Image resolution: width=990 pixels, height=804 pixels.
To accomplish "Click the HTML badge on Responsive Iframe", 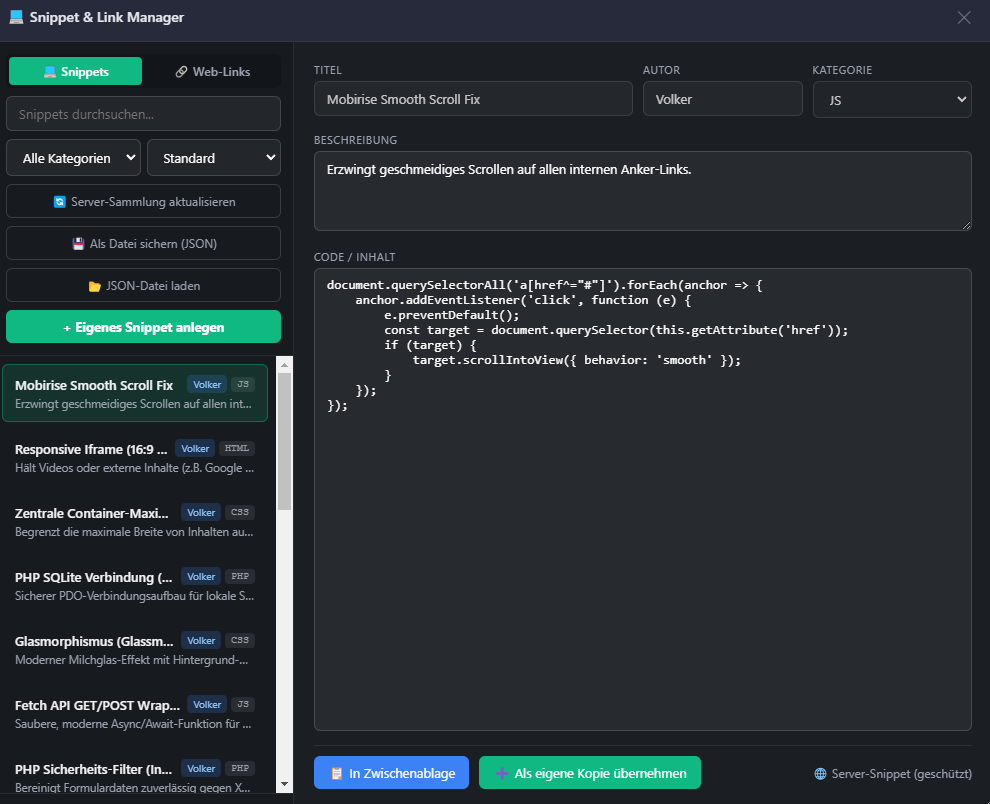I will [237, 448].
